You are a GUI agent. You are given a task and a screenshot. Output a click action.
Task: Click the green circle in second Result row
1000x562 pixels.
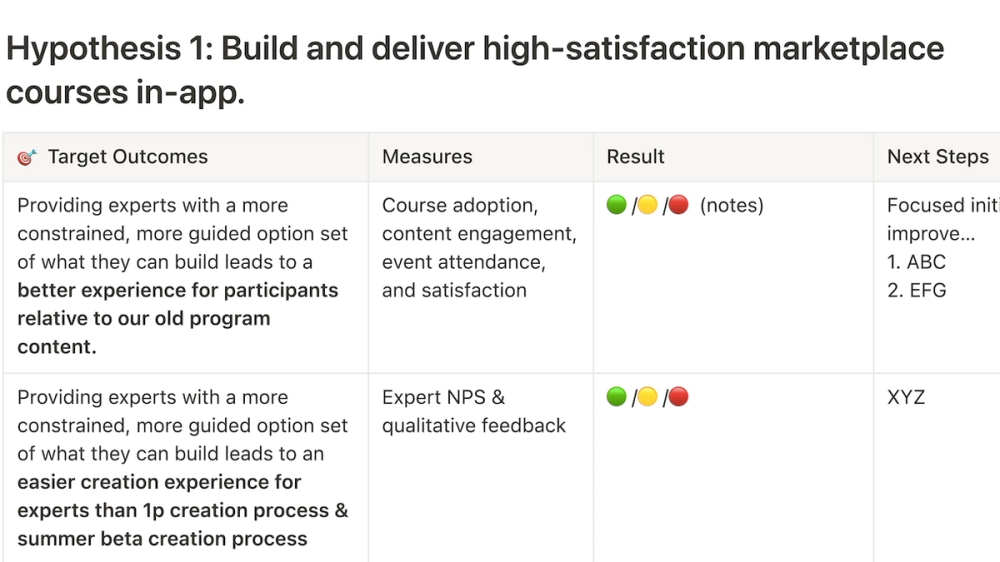[x=616, y=397]
